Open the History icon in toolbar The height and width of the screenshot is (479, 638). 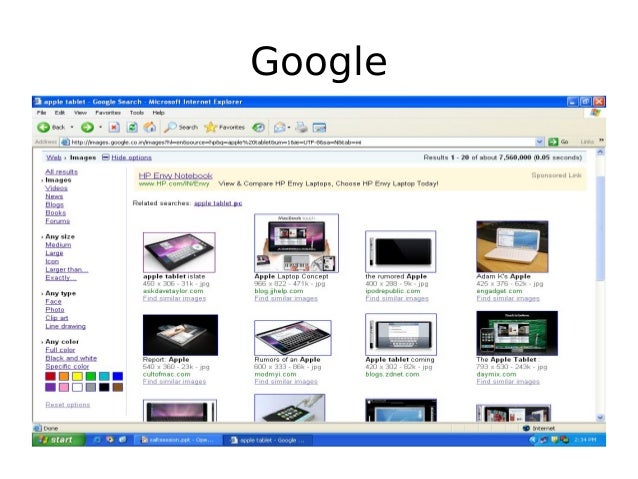click(258, 127)
